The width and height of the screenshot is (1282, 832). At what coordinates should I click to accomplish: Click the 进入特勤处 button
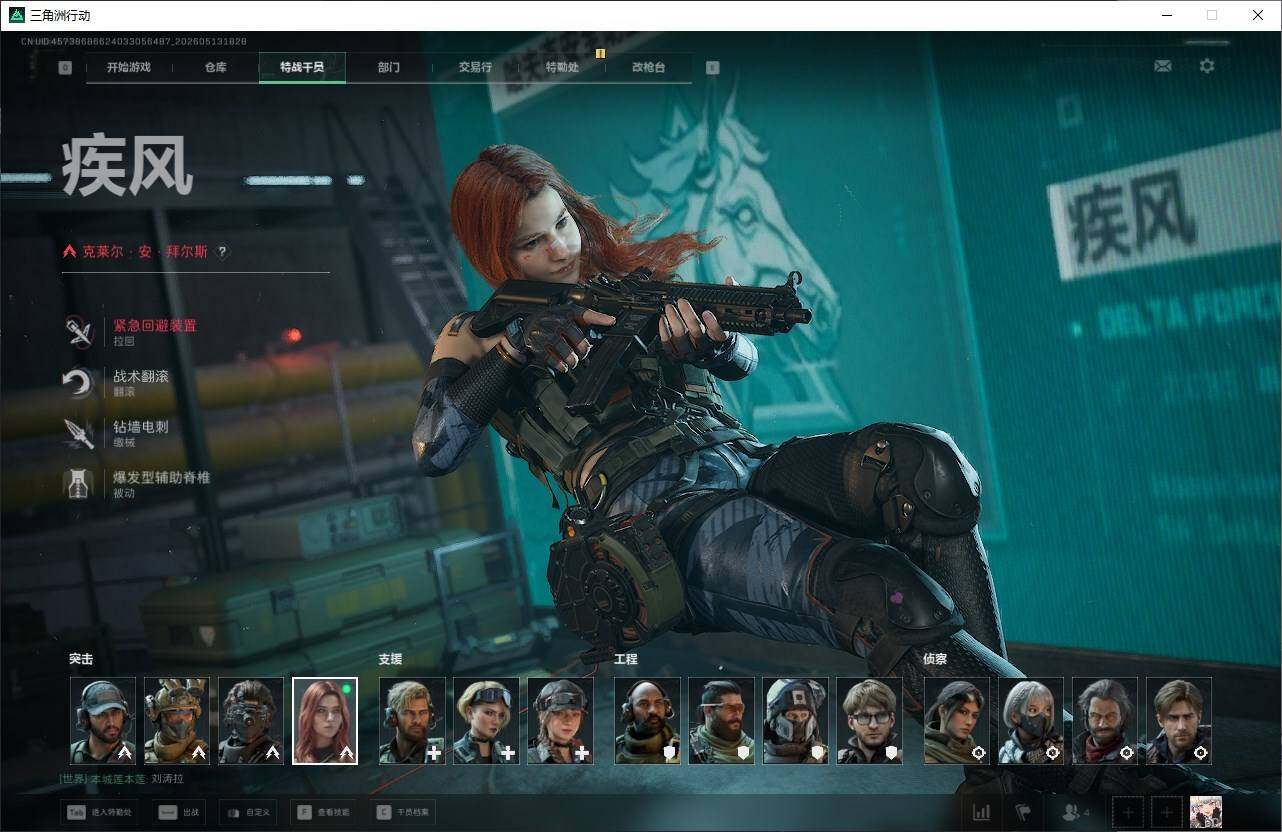pyautogui.click(x=98, y=812)
